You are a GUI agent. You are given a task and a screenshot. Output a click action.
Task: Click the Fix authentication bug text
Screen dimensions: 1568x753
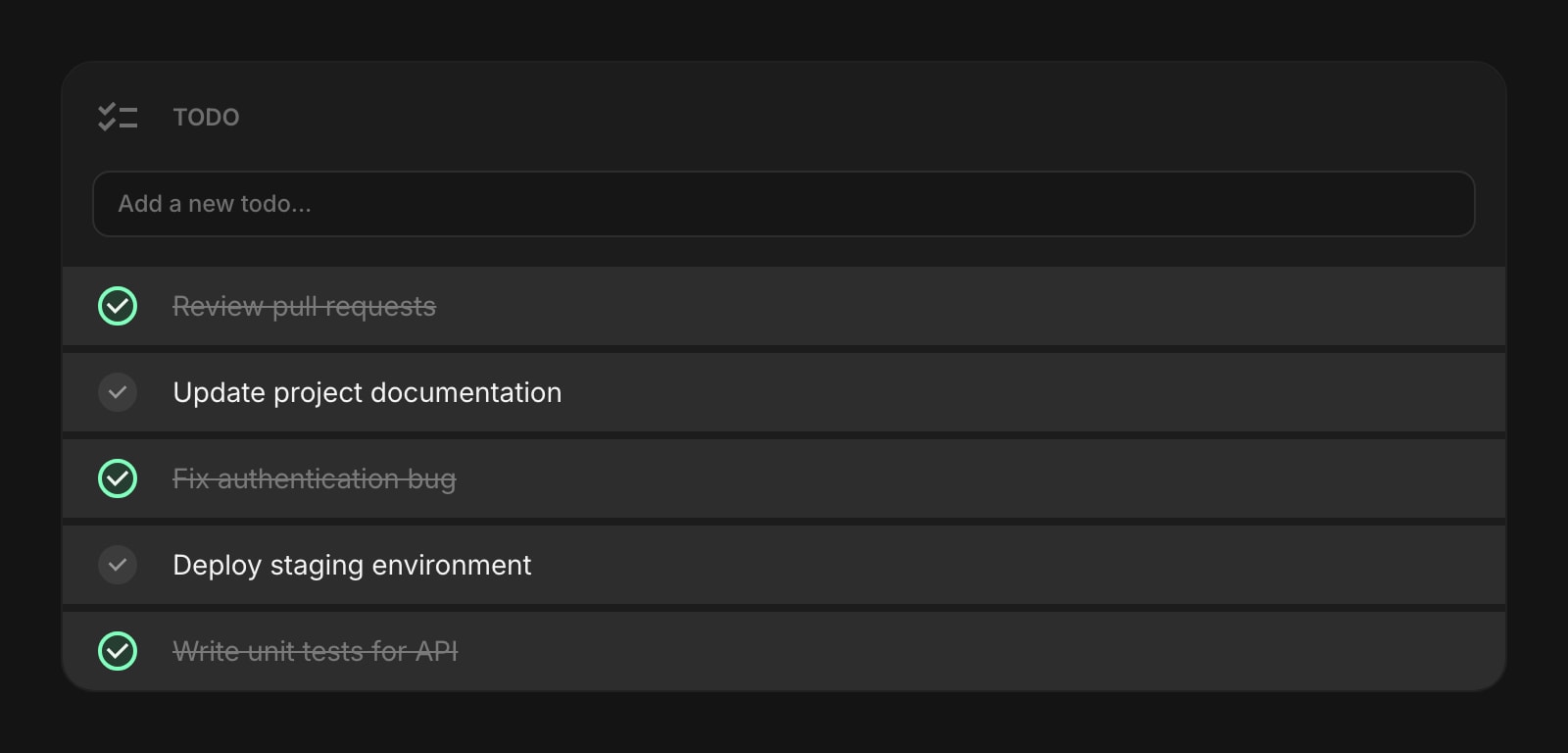[x=314, y=478]
